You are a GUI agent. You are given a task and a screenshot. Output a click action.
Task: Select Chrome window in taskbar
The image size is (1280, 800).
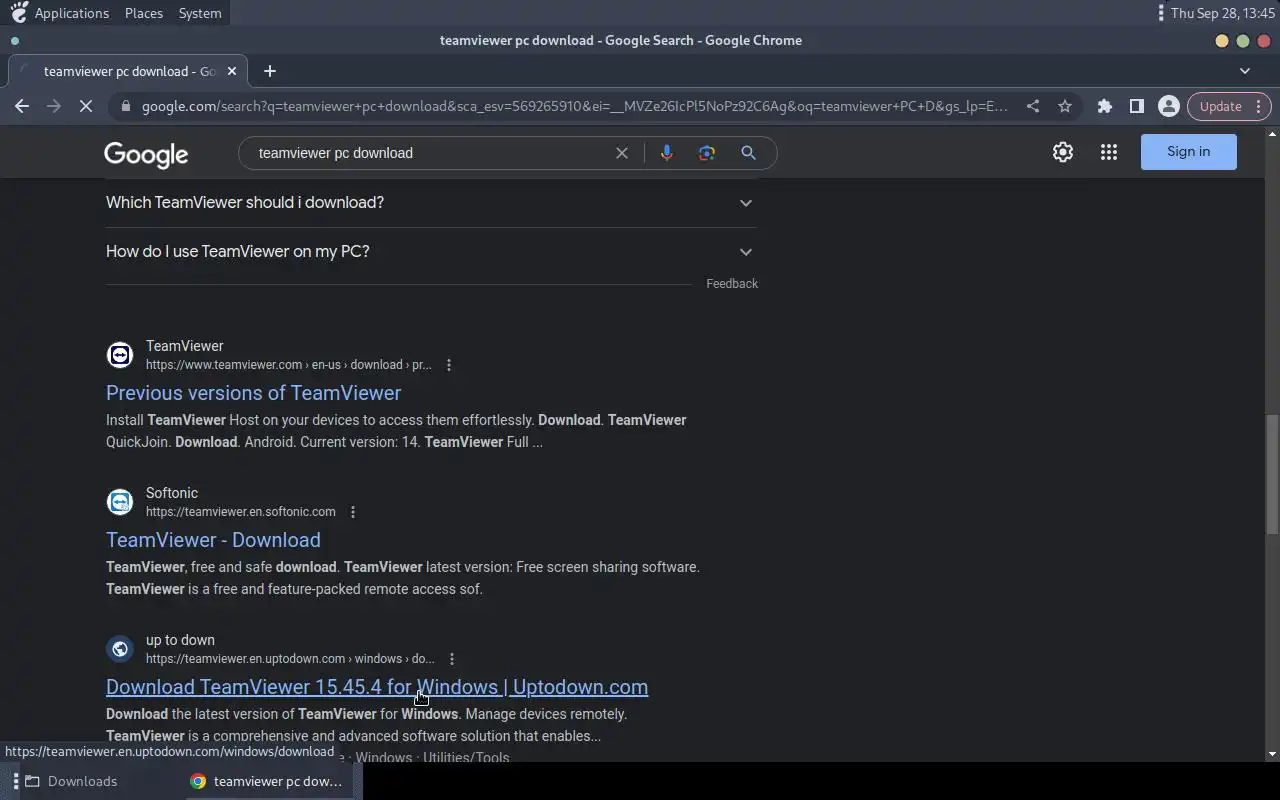point(268,781)
